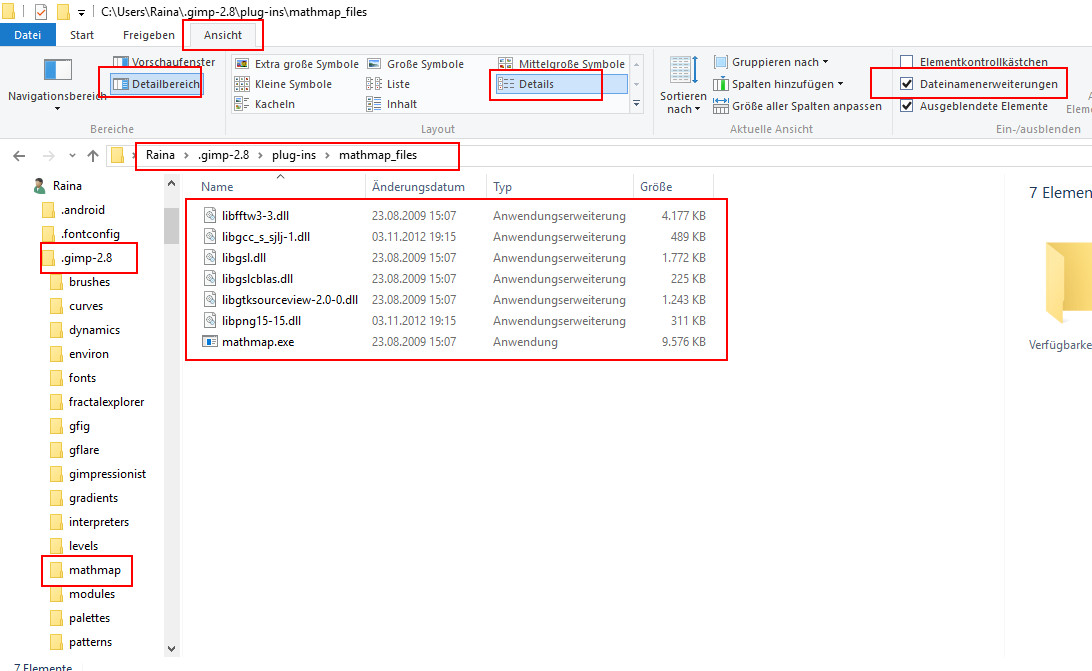Toggle the Vorschaufenster pane
Viewport: 1092px width, 671px height.
[164, 62]
